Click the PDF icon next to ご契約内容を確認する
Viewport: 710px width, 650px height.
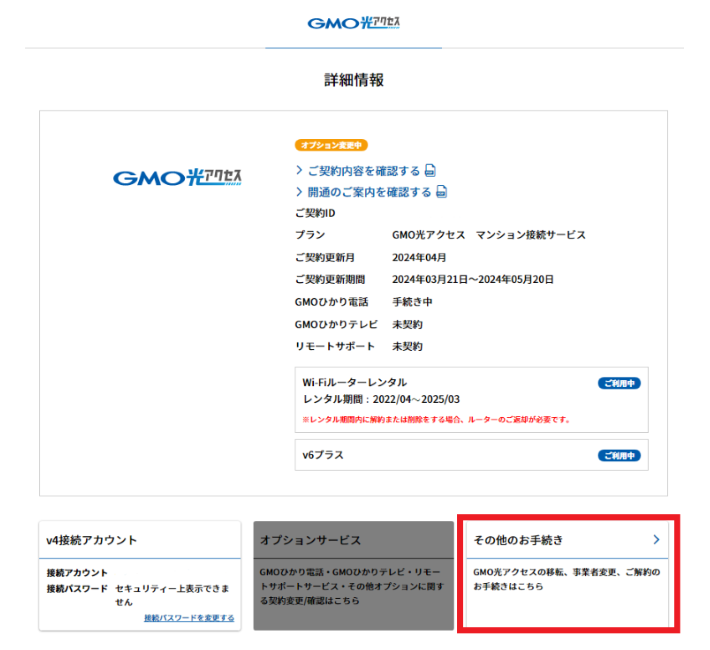click(x=430, y=171)
